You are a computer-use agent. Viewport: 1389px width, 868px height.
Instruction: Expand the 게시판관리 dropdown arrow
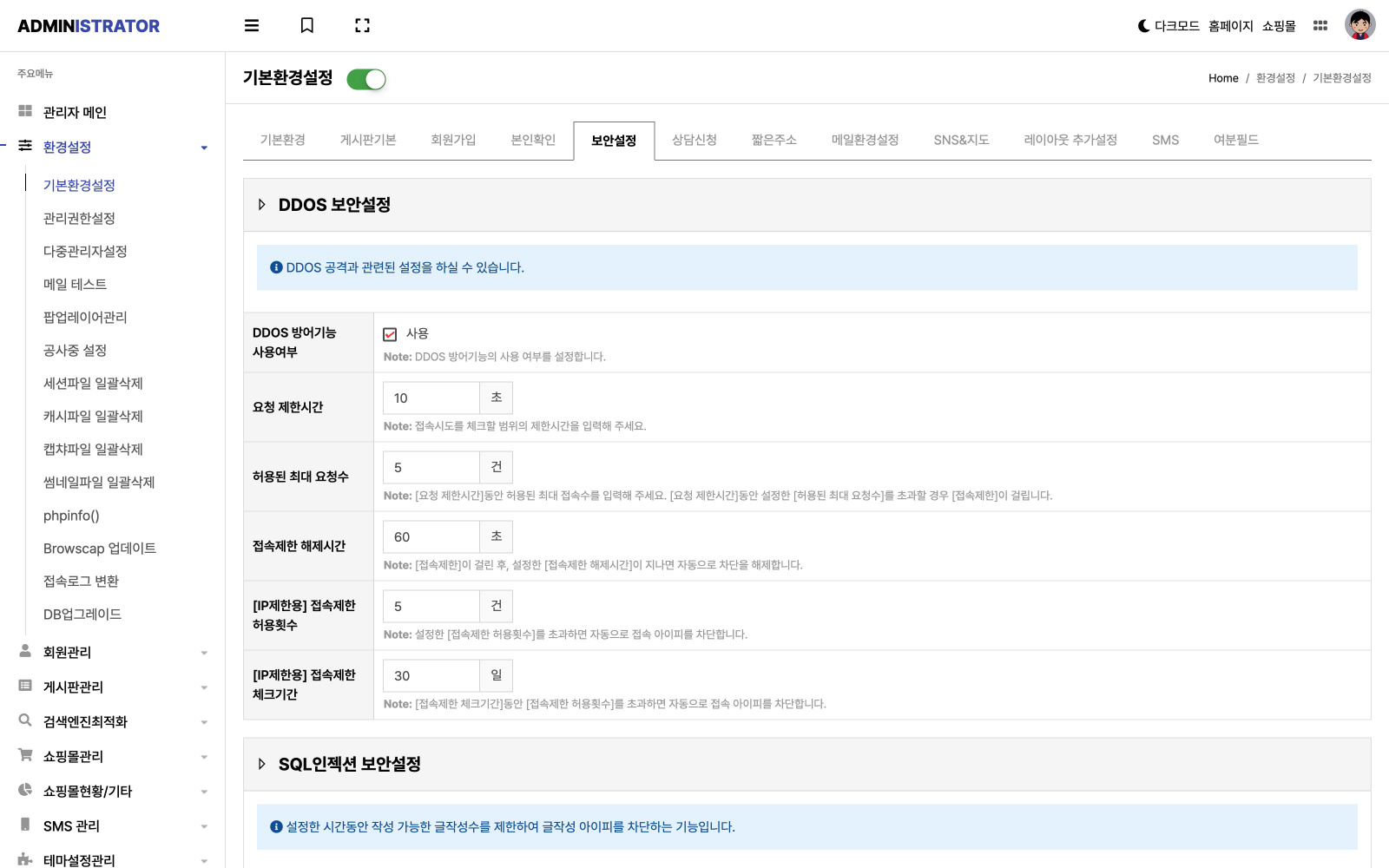(204, 687)
